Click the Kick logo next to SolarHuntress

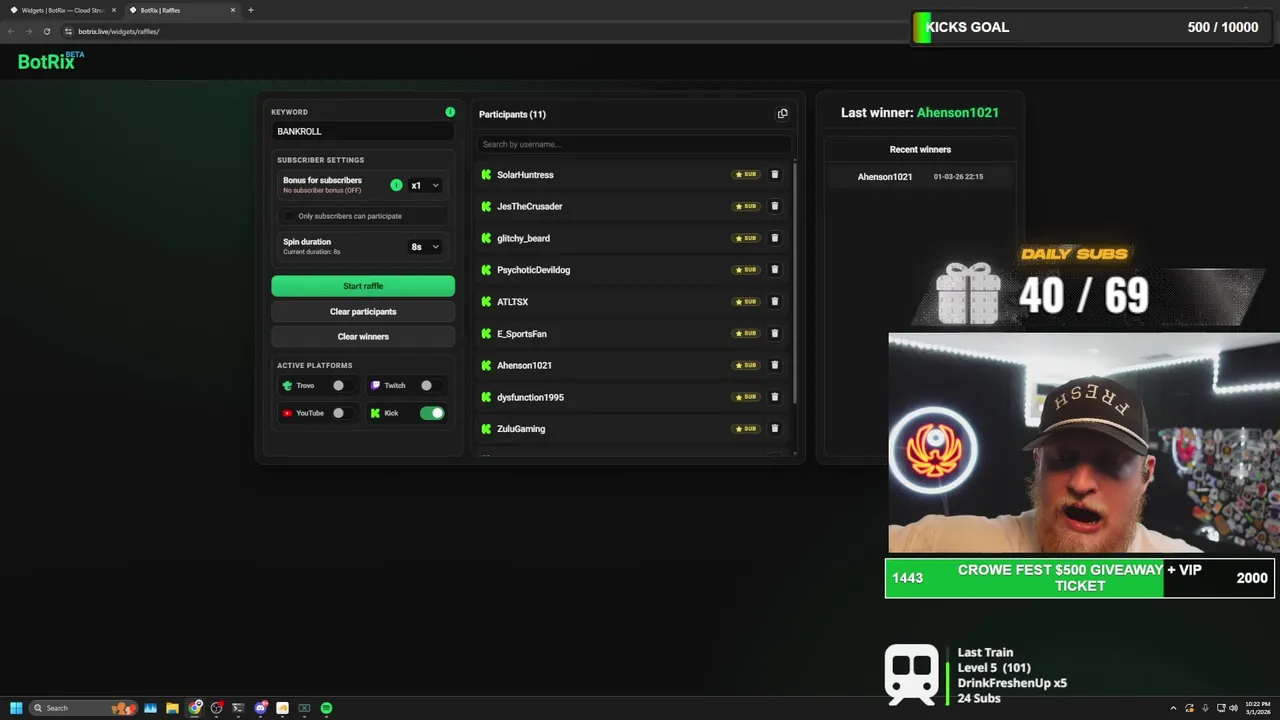(x=486, y=175)
